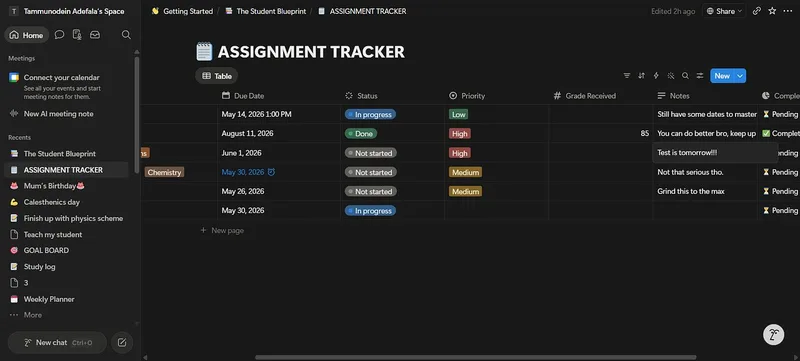
Task: Click the May 14, 2026 1:00 PM date
Action: point(256,114)
